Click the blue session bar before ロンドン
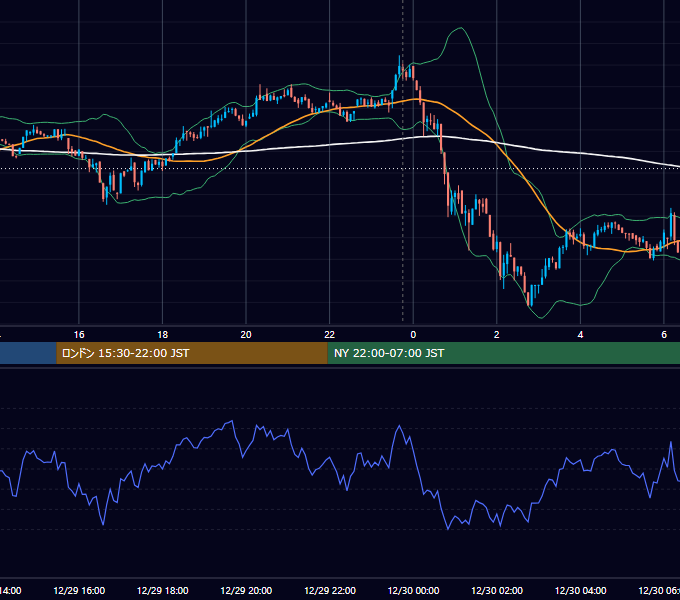The image size is (680, 600). point(28,353)
